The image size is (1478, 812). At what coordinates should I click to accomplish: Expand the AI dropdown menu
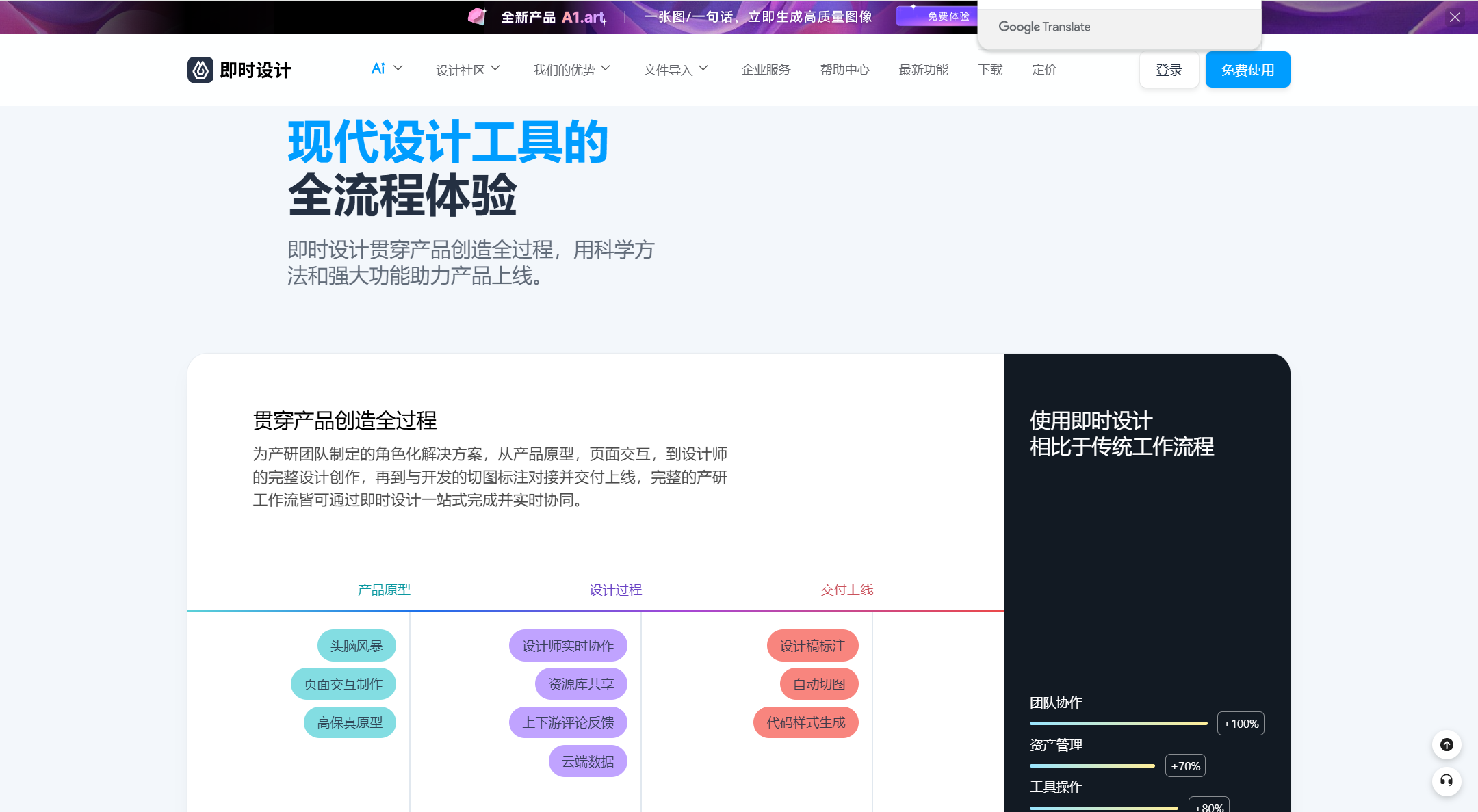point(385,69)
